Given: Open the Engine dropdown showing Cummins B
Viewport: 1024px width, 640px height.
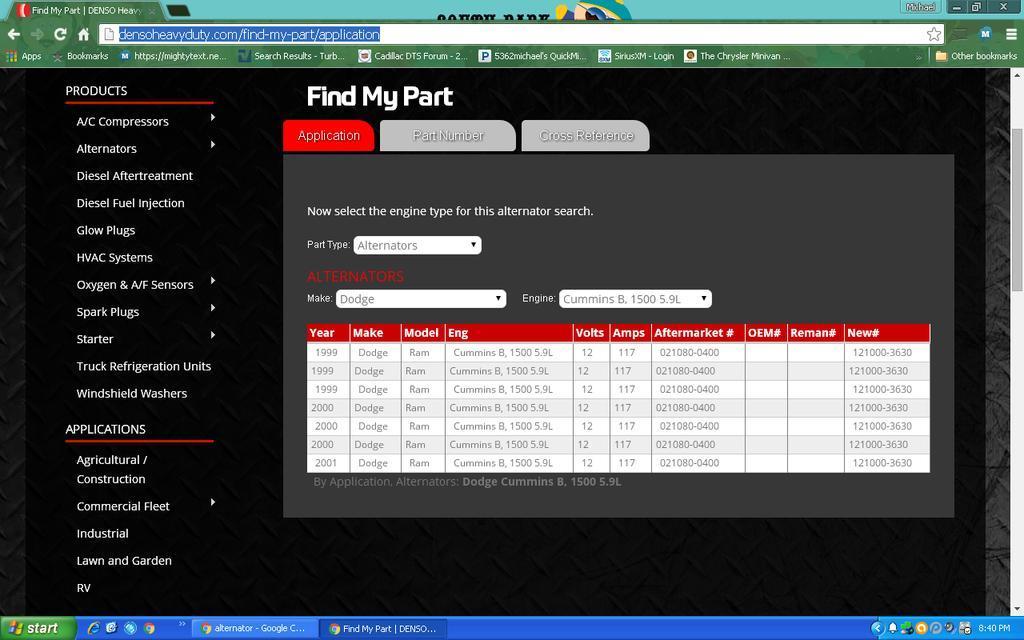Looking at the screenshot, I should pos(635,298).
